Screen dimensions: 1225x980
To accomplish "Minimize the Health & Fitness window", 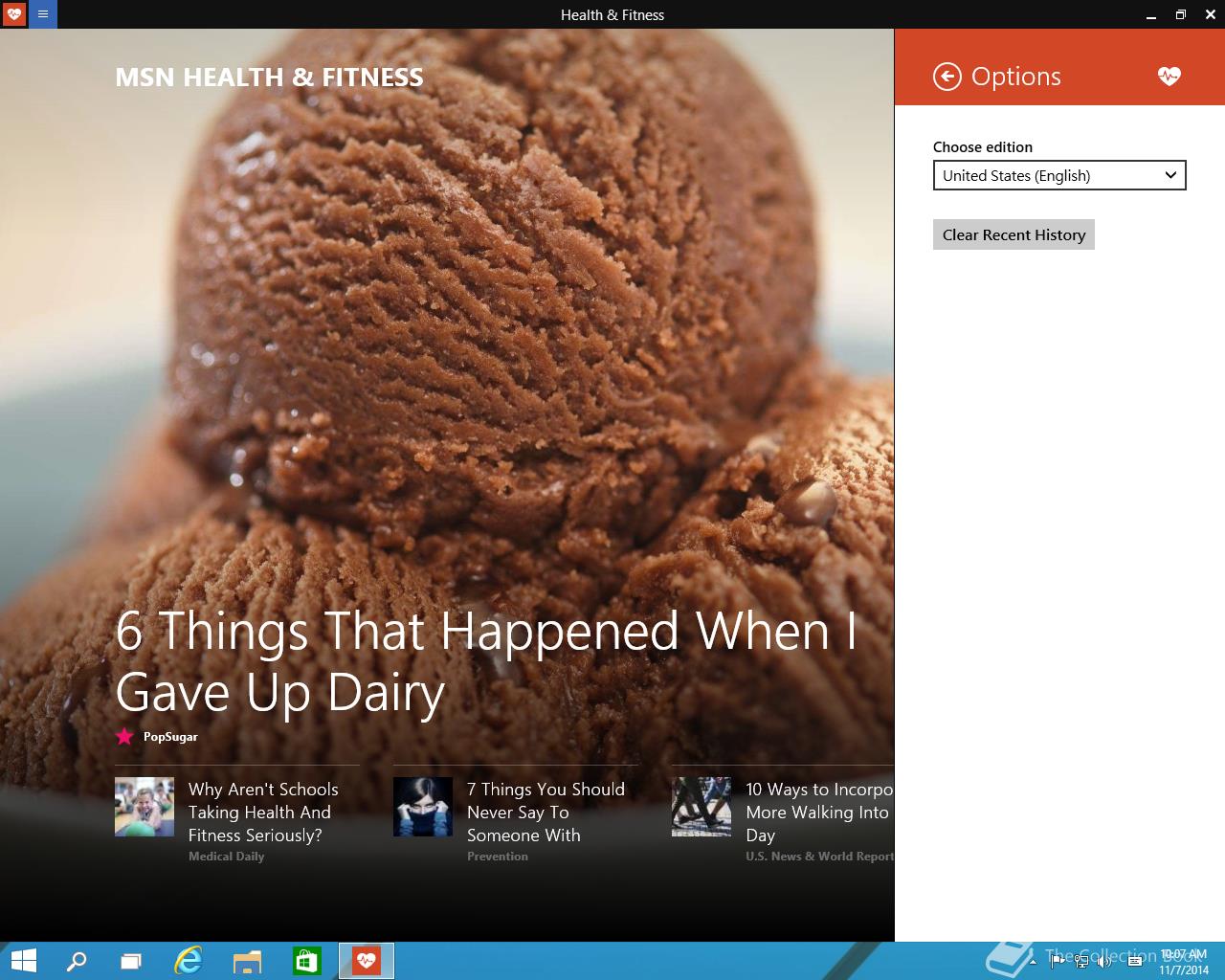I will (x=1150, y=14).
